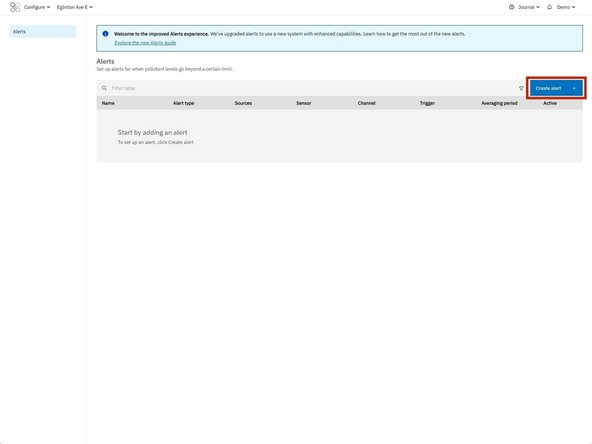
Task: Click the Journal help circle icon
Action: [512, 7]
